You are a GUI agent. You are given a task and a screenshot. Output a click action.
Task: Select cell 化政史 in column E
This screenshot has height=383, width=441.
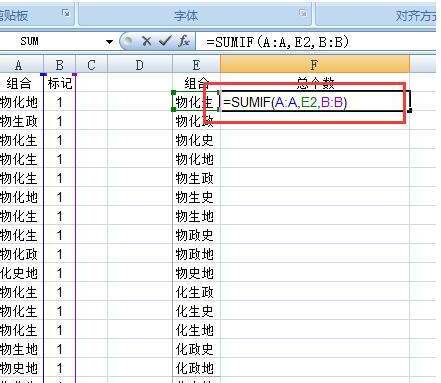click(x=196, y=349)
